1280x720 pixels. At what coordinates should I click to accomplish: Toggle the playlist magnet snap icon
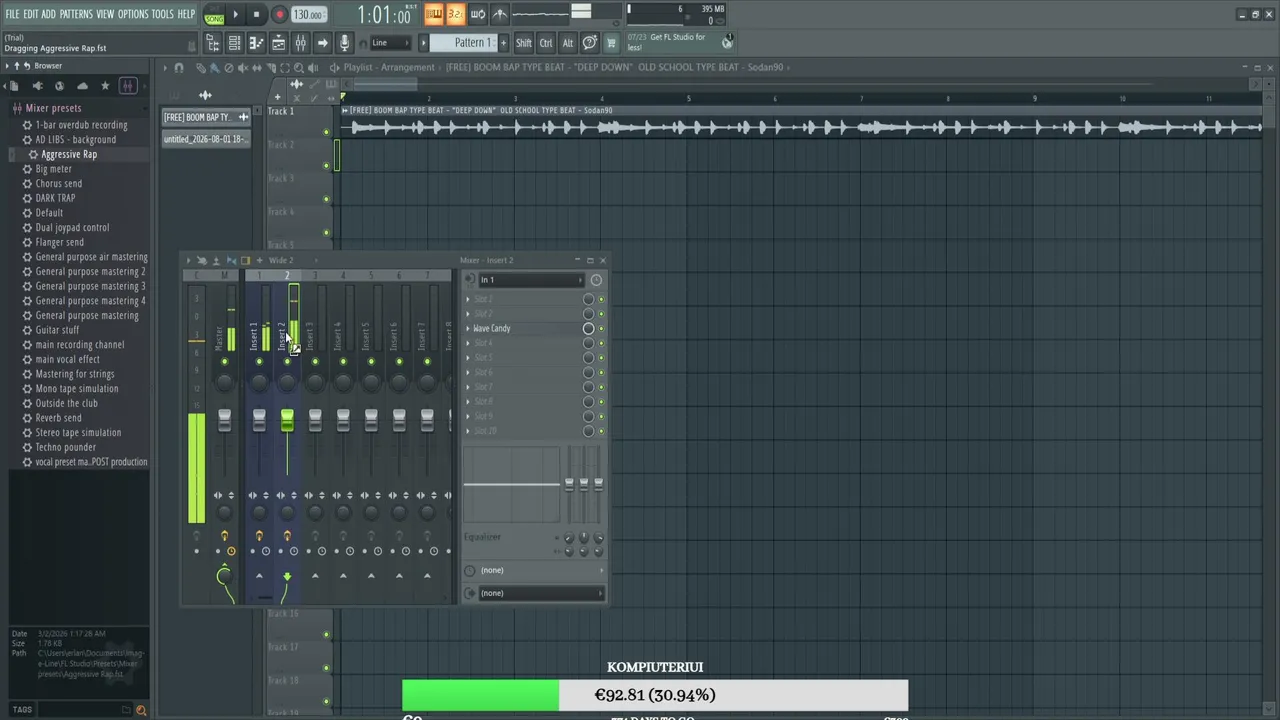click(179, 68)
